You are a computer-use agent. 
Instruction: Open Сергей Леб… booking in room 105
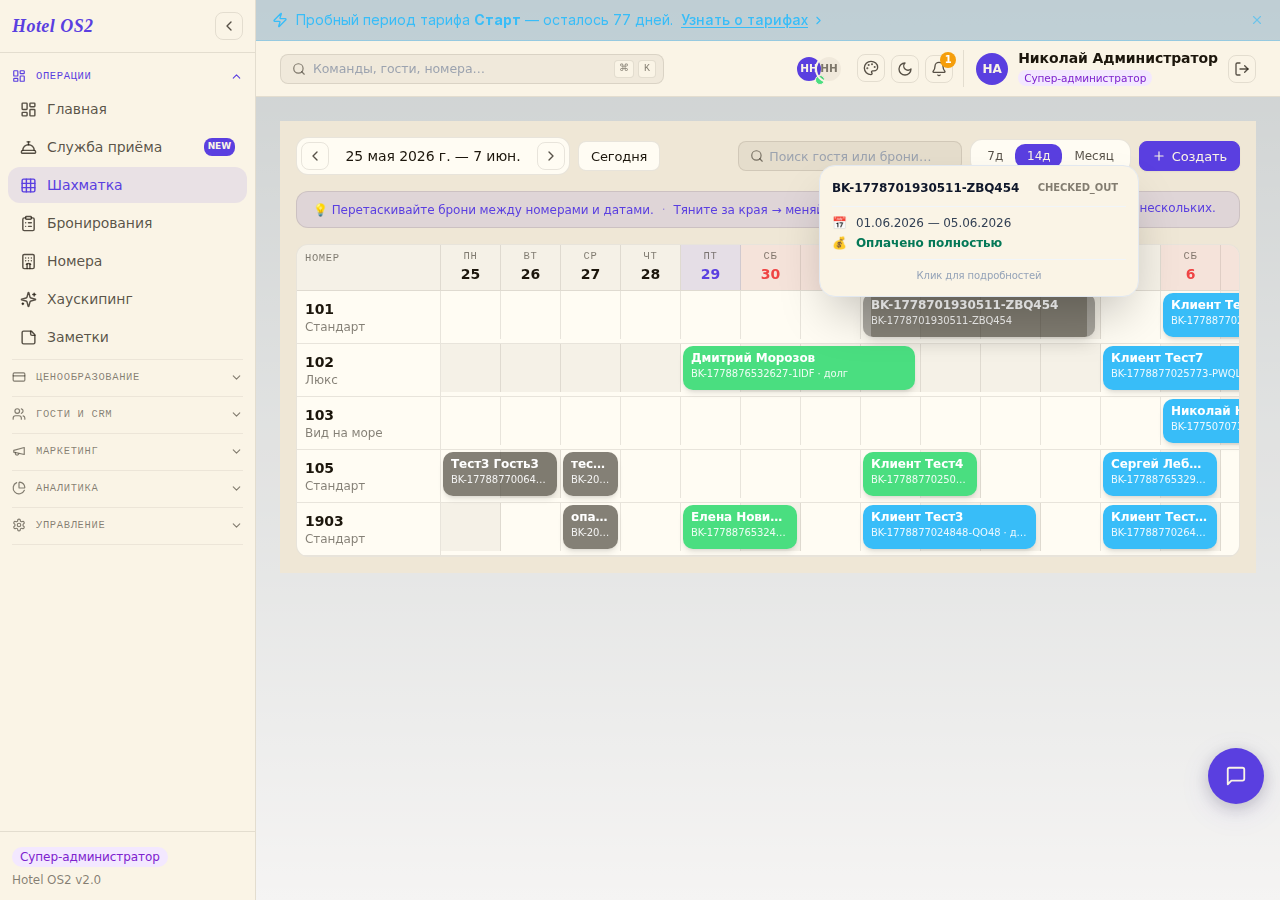pyautogui.click(x=1160, y=474)
